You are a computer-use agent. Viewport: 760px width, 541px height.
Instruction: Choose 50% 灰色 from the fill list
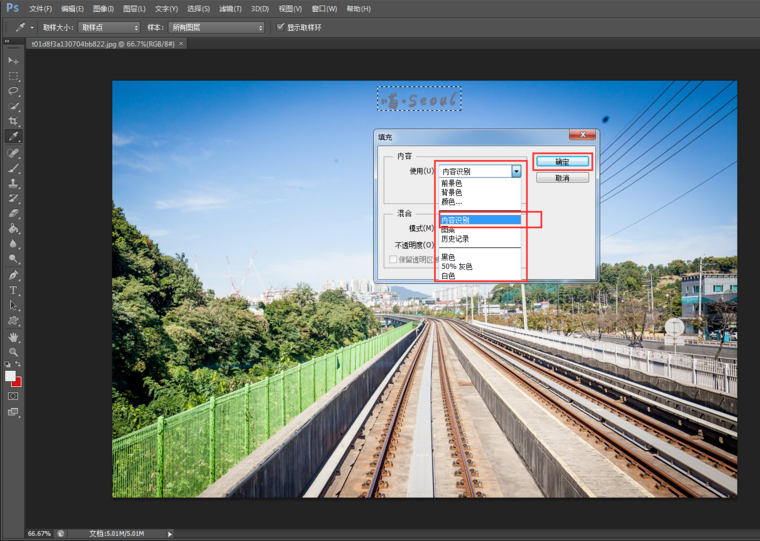point(480,266)
